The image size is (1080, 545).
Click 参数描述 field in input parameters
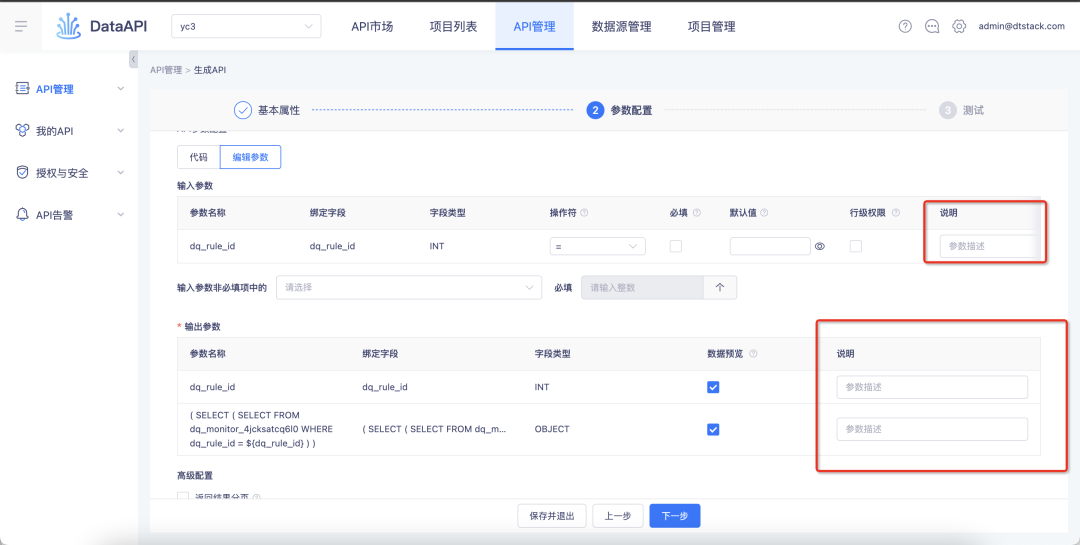pos(988,246)
